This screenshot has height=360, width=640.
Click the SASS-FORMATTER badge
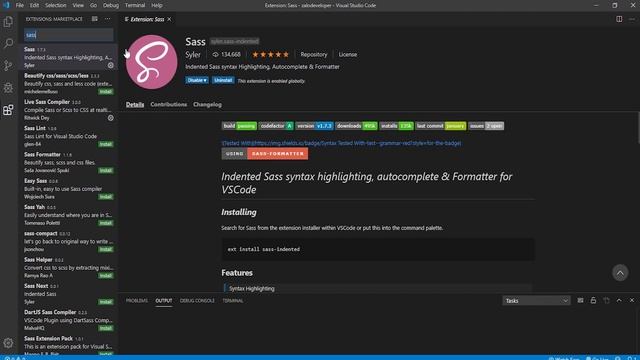coord(278,154)
